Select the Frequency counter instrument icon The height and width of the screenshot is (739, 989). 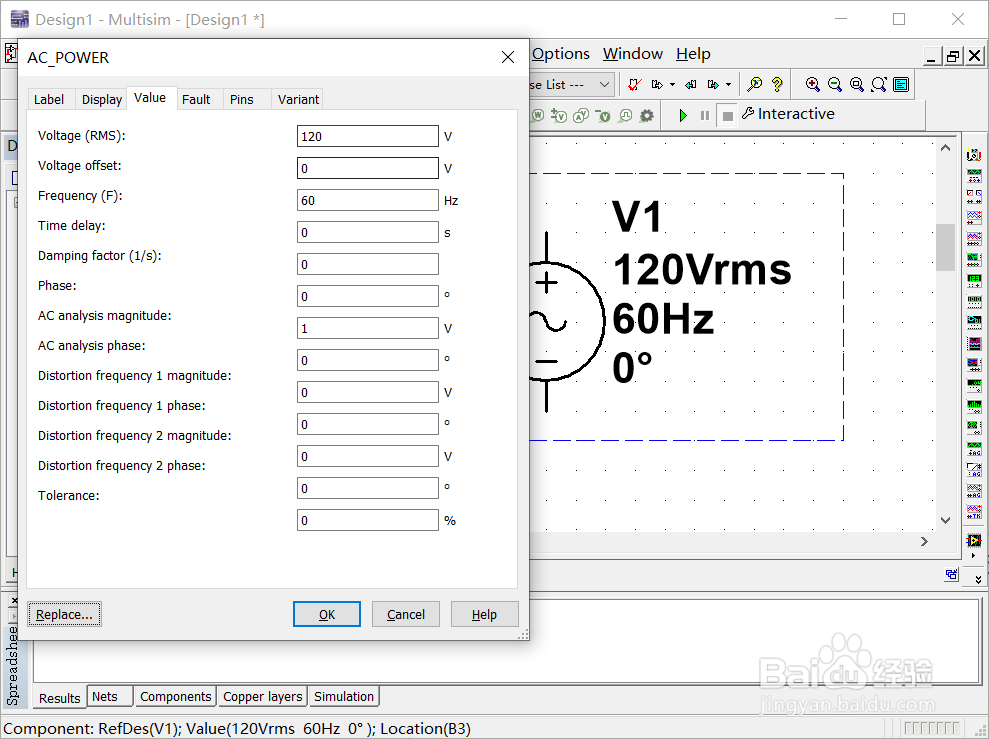pyautogui.click(x=974, y=279)
